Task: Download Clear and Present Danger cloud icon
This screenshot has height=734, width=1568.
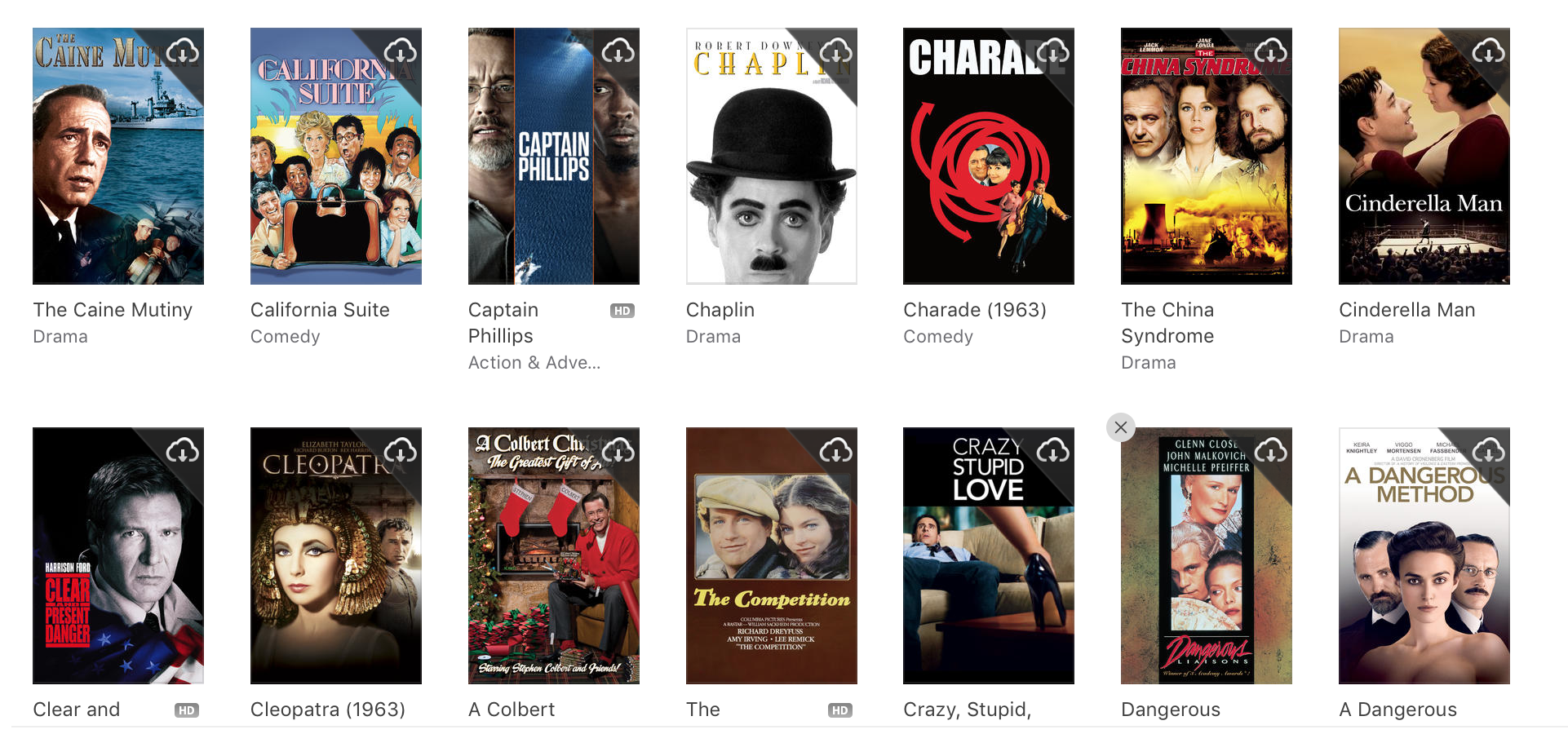Action: (183, 451)
